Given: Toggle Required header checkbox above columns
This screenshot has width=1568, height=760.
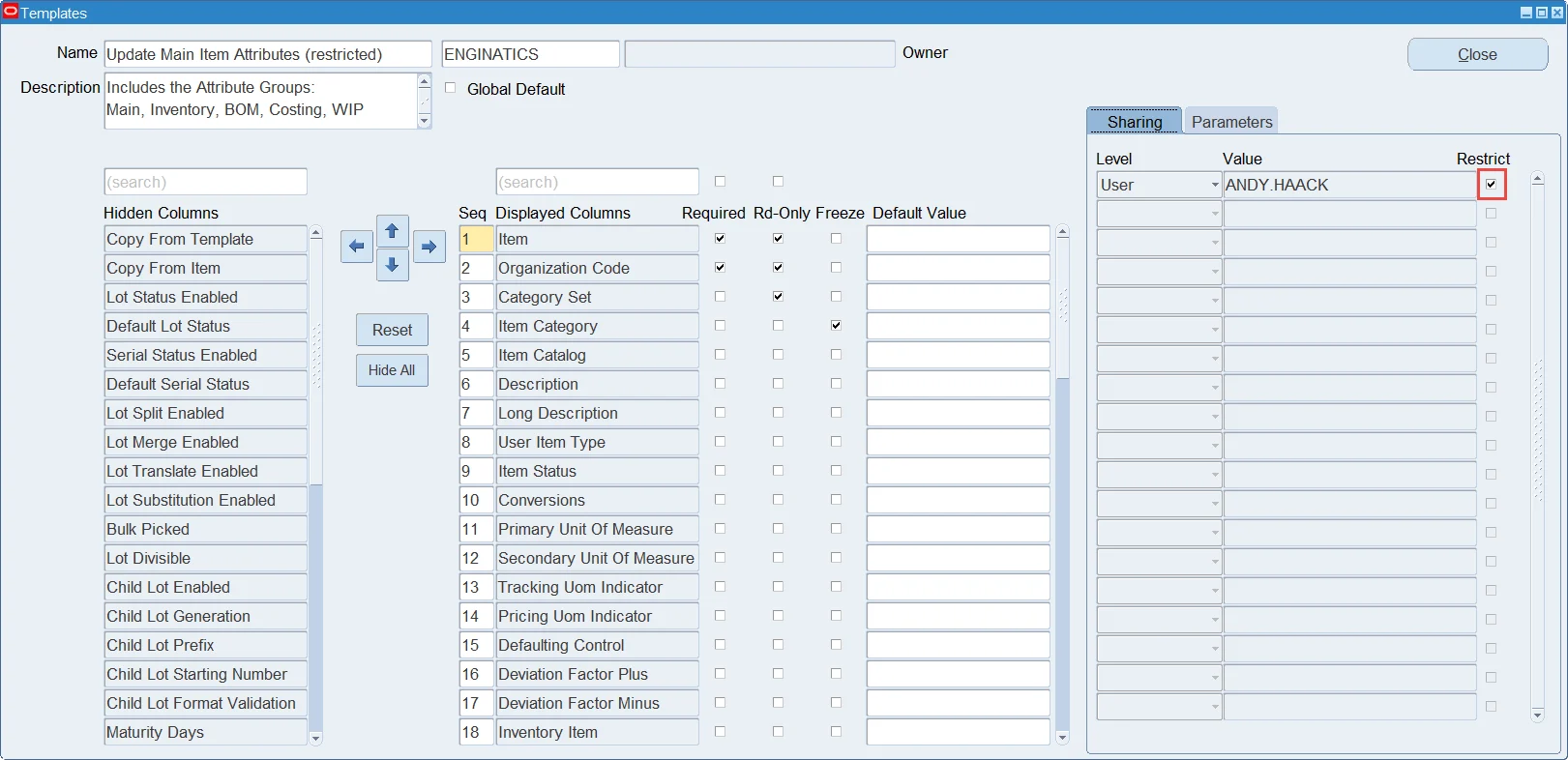Looking at the screenshot, I should tap(720, 181).
